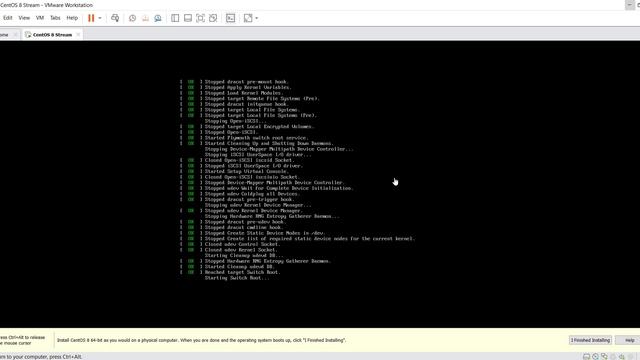Click the sound card status icon
The height and width of the screenshot is (360, 640).
(622, 356)
